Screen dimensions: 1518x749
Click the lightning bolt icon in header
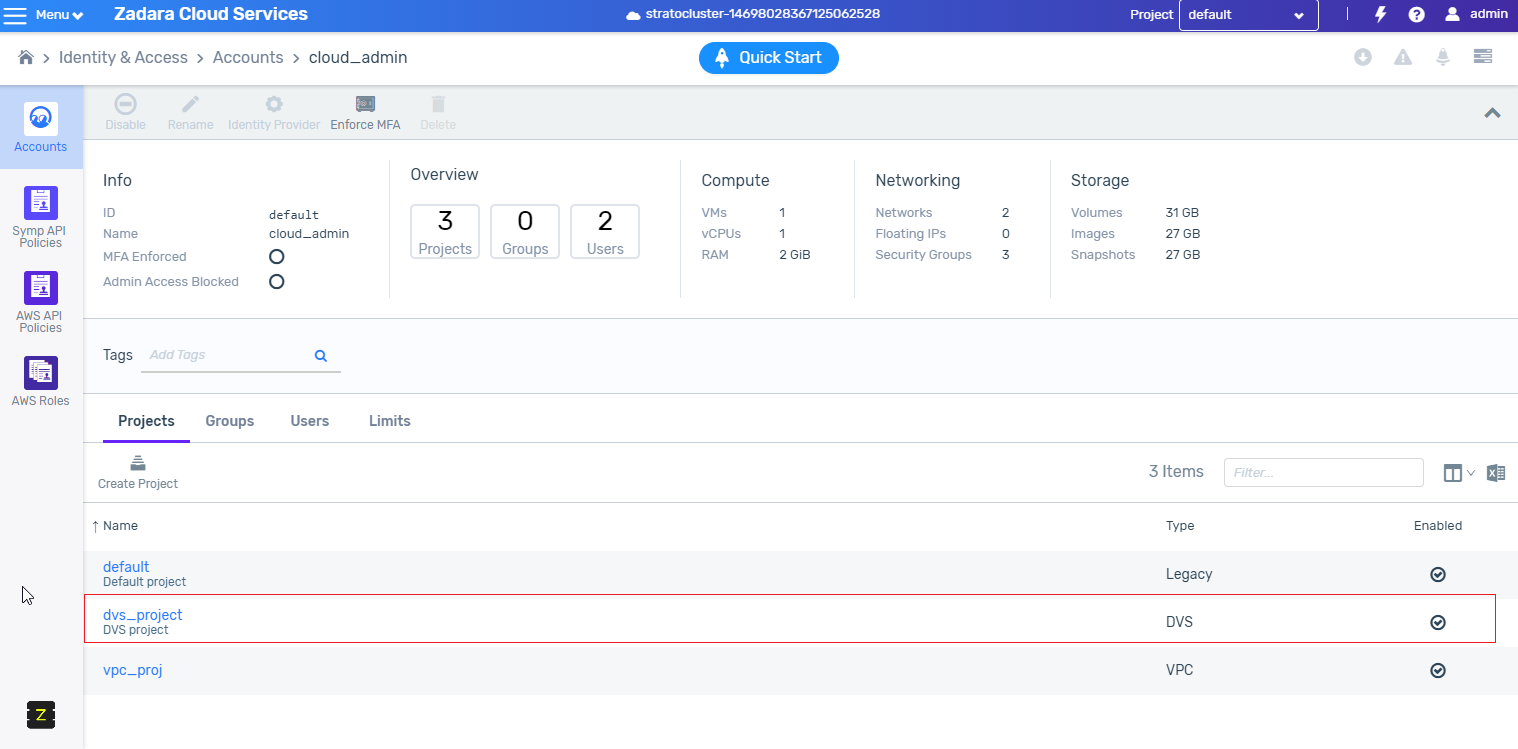(1381, 14)
